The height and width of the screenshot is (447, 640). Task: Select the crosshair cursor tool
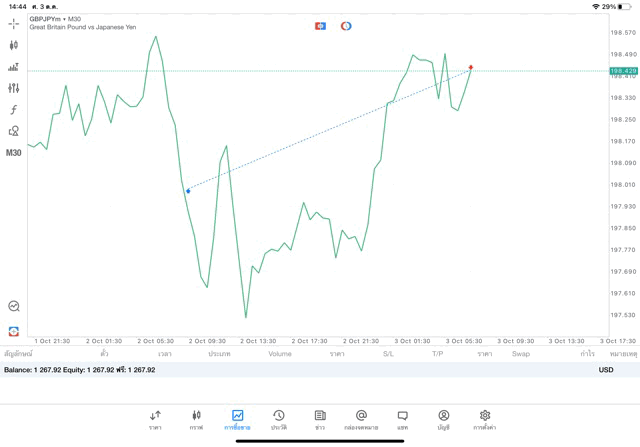(13, 22)
